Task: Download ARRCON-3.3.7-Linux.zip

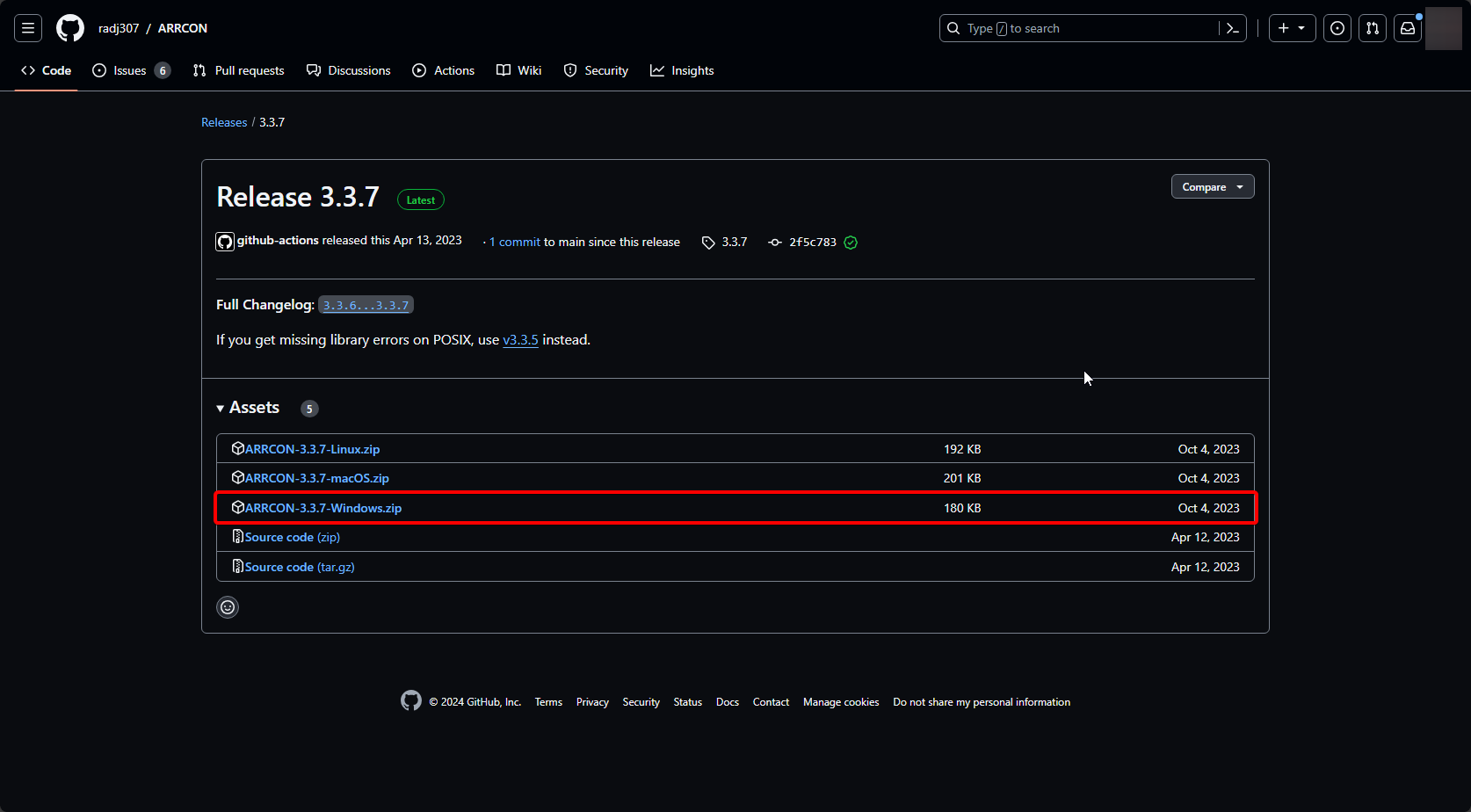Action: pos(312,449)
